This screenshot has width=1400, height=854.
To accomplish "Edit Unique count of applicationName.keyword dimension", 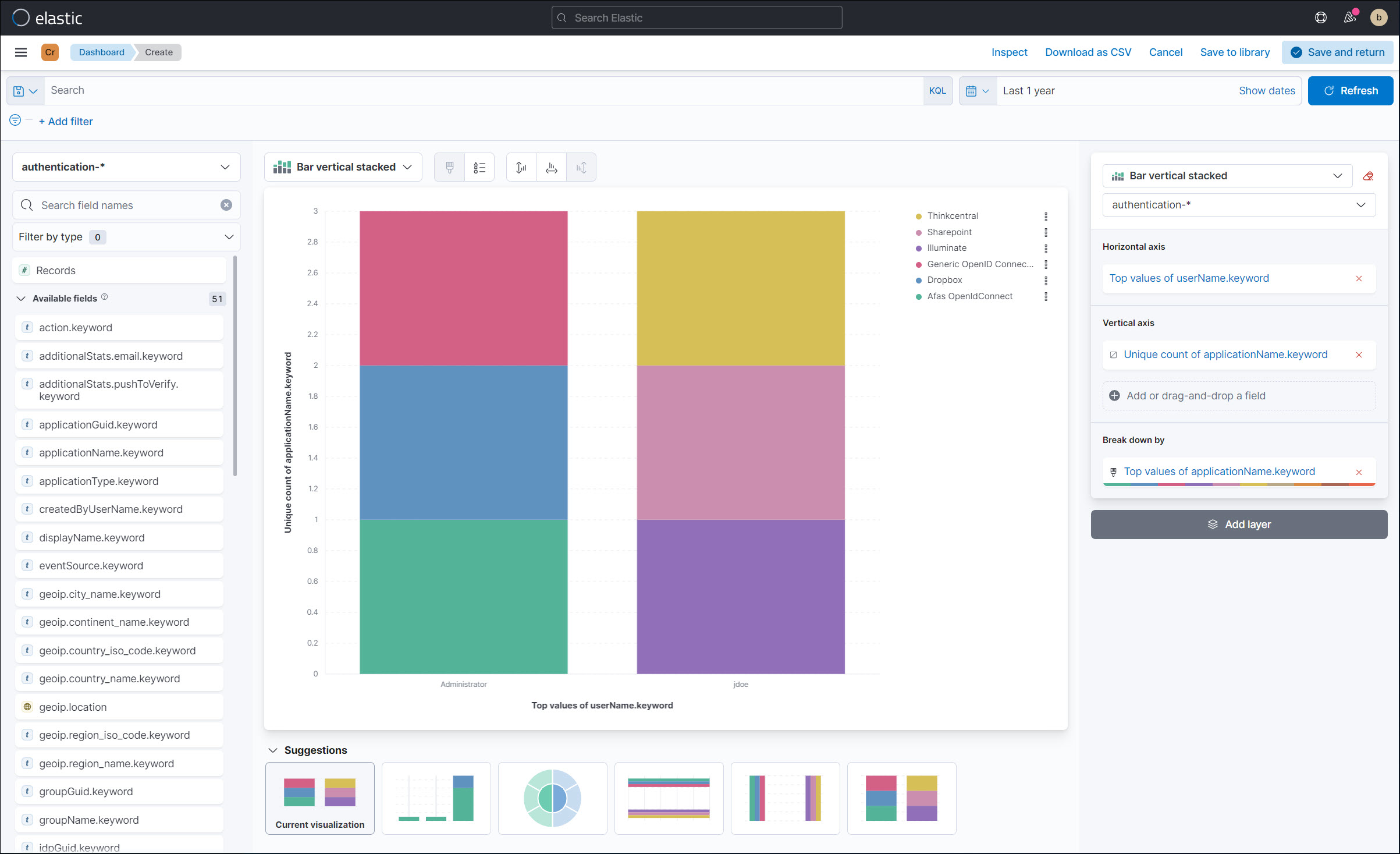I will (x=1225, y=355).
